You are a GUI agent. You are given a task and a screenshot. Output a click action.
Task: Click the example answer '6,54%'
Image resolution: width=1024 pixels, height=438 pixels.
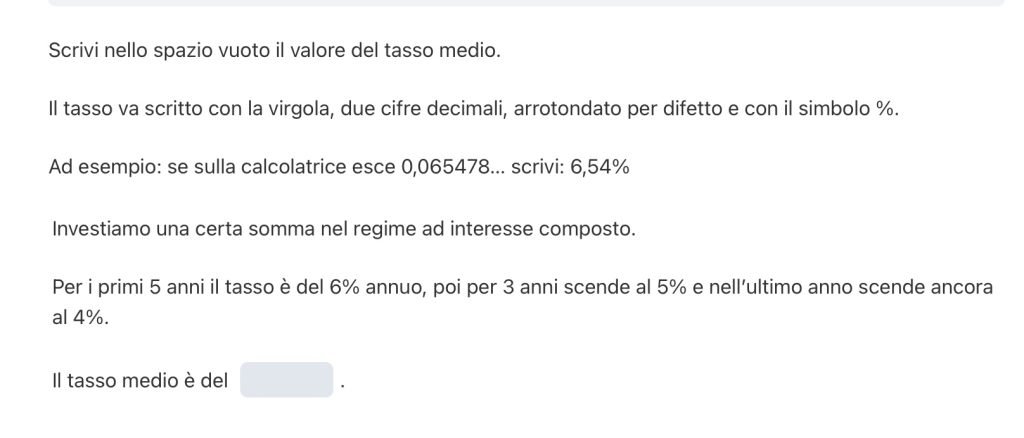point(599,167)
